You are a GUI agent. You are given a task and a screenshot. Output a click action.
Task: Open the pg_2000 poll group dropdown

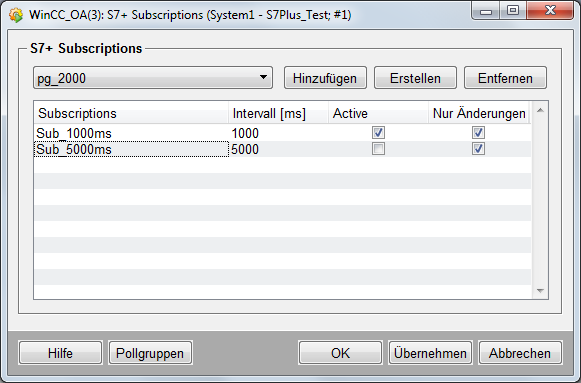(153, 78)
